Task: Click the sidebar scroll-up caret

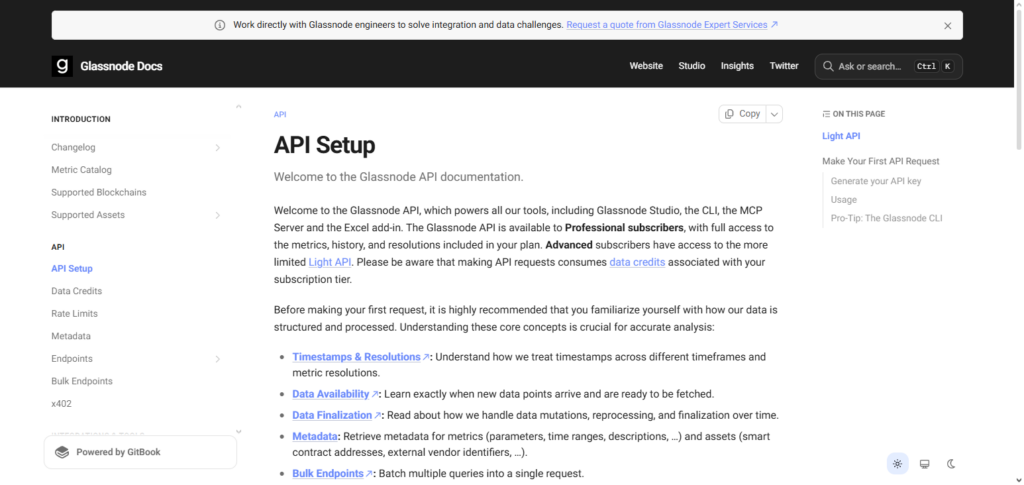Action: pyautogui.click(x=238, y=106)
